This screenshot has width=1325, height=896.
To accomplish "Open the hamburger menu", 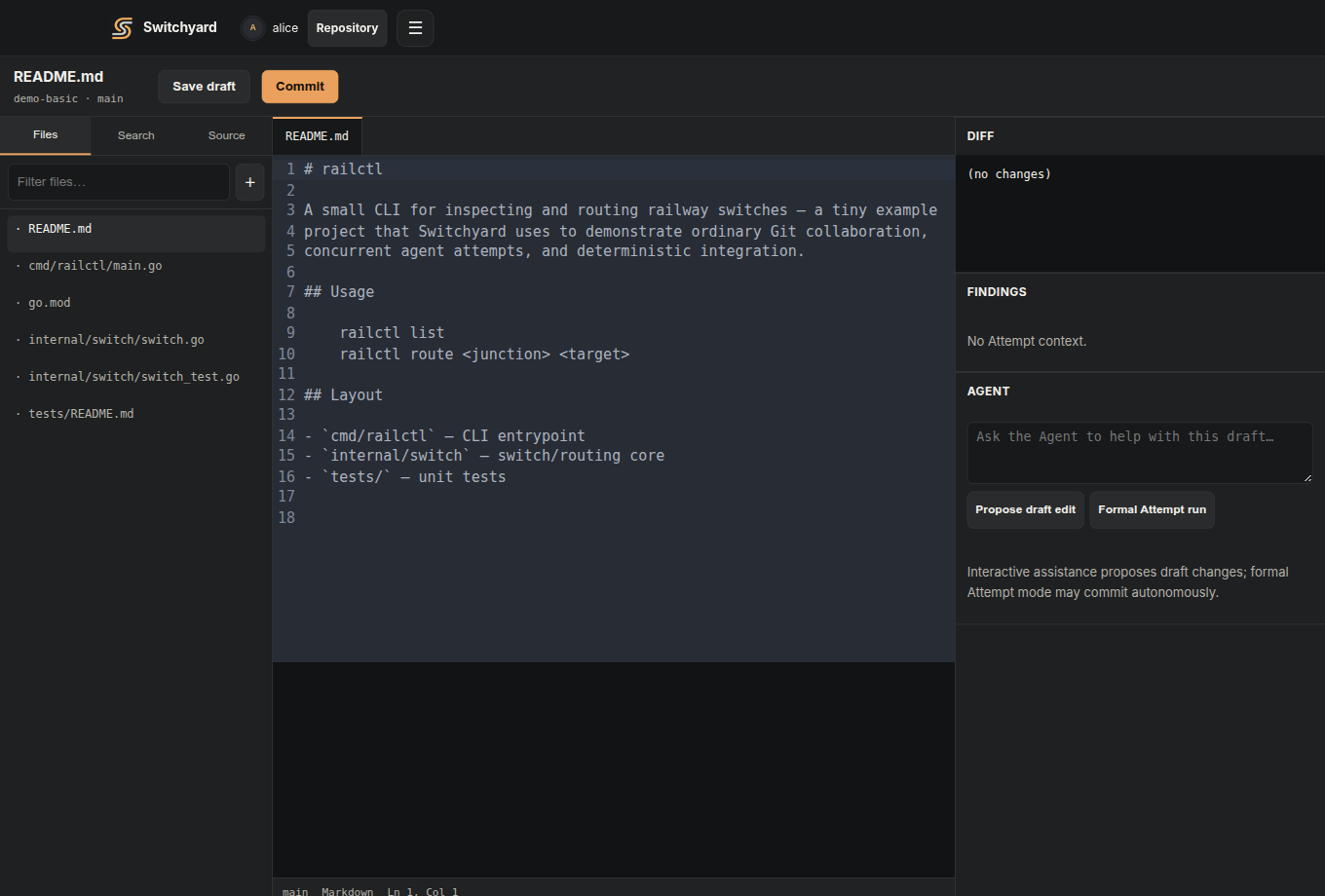I will click(415, 28).
